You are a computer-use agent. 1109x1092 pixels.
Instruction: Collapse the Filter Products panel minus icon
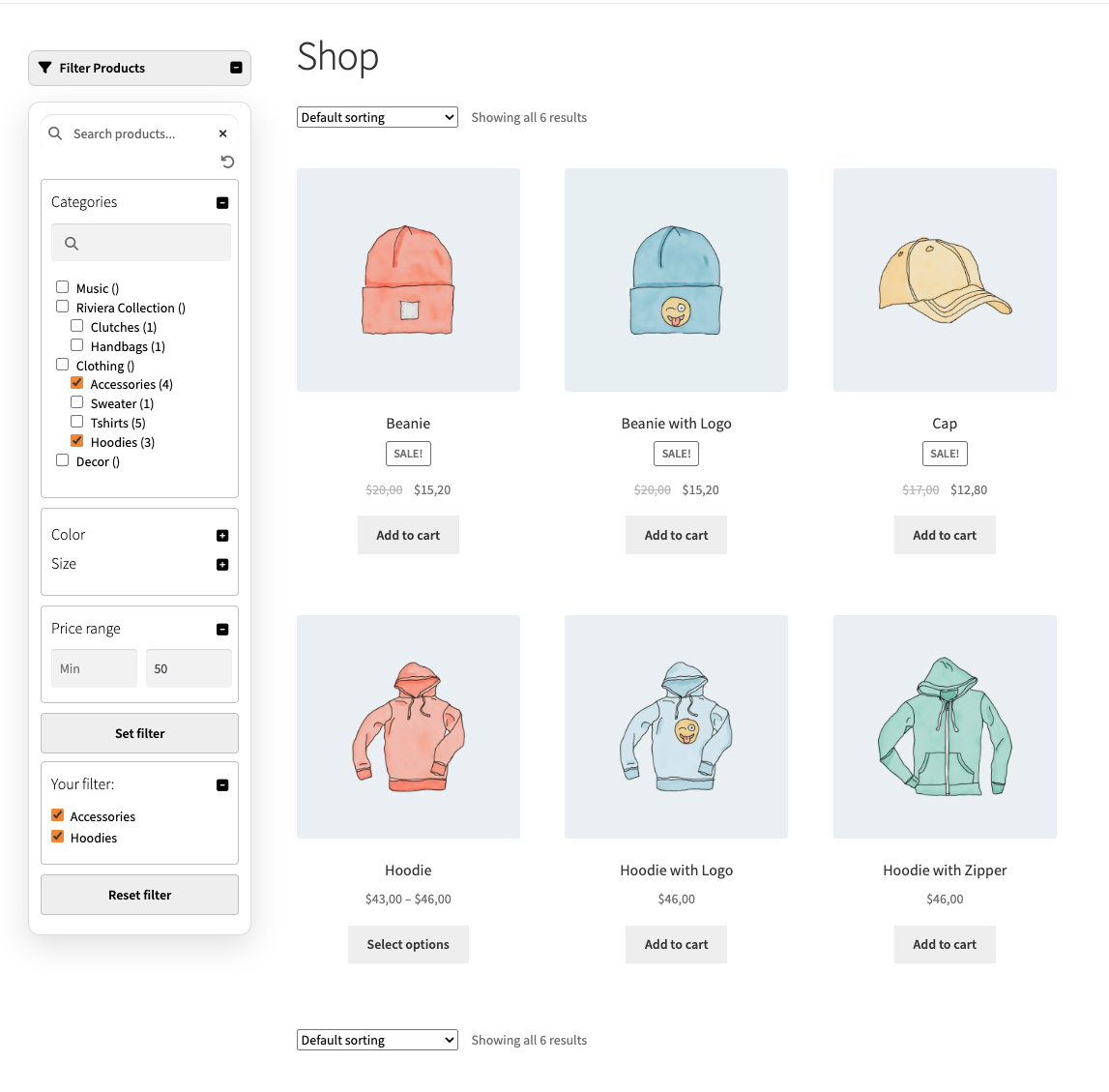[236, 68]
